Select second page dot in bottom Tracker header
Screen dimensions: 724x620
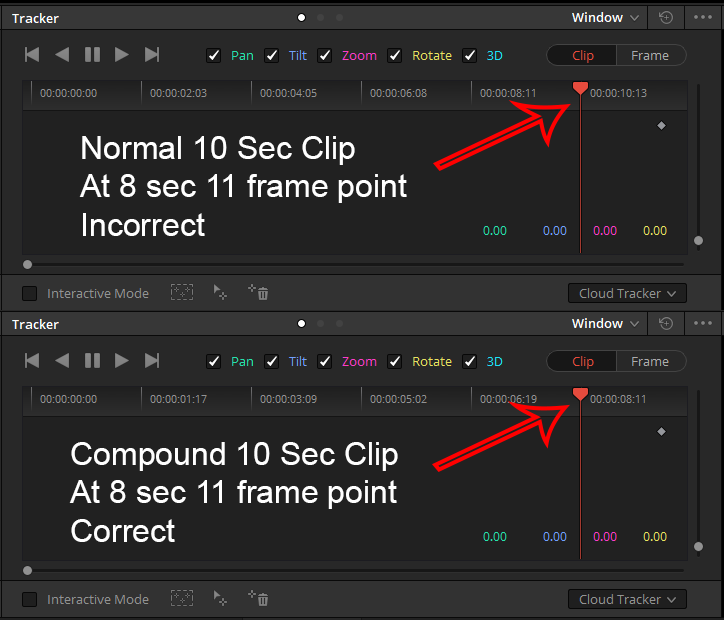click(x=320, y=324)
